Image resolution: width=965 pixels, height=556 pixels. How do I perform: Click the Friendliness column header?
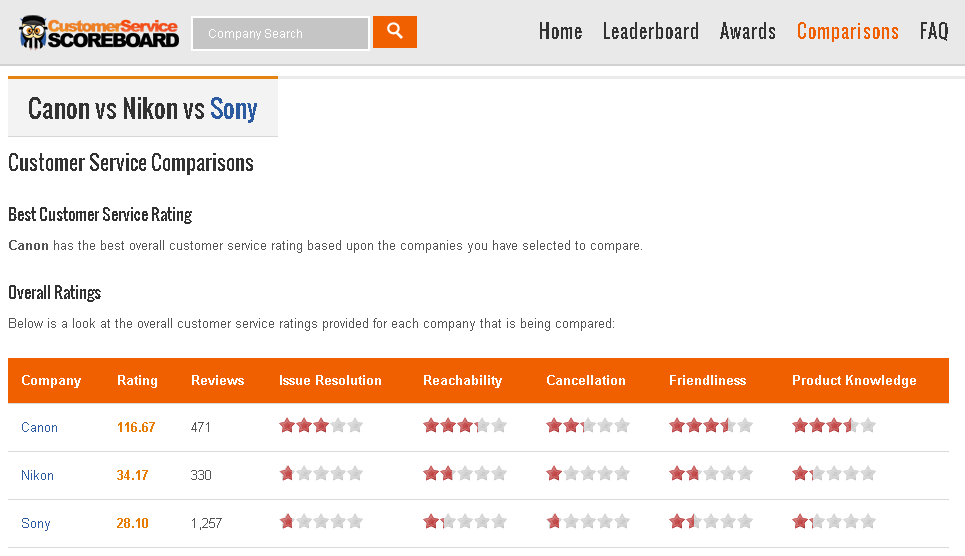click(x=707, y=381)
